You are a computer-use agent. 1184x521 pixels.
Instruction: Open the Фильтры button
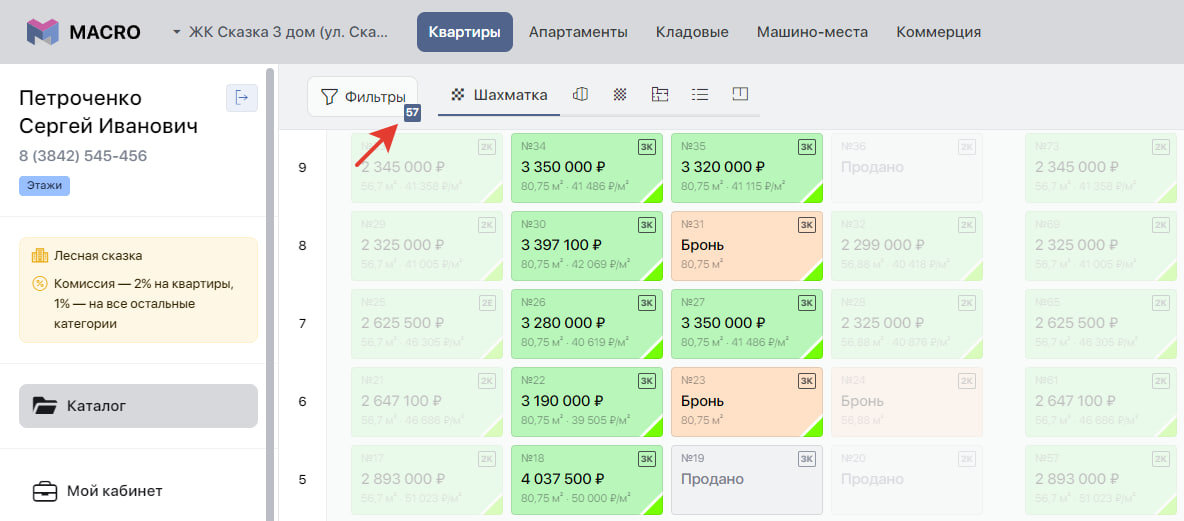(362, 97)
